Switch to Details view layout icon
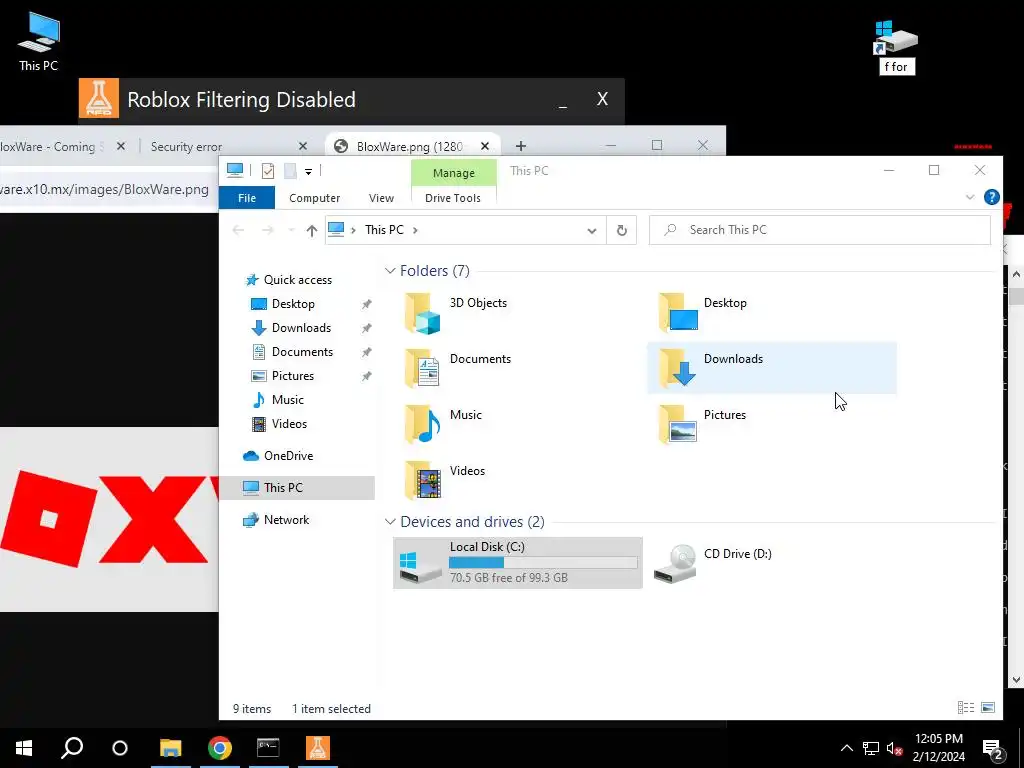 click(x=966, y=707)
